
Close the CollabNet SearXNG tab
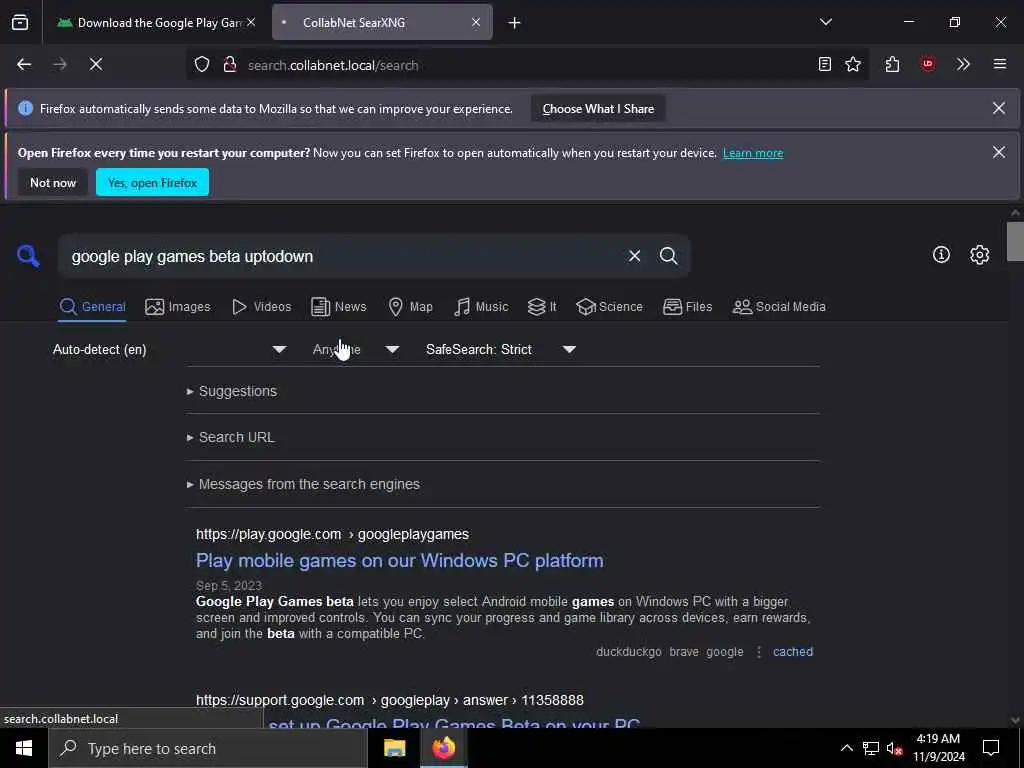(x=475, y=23)
